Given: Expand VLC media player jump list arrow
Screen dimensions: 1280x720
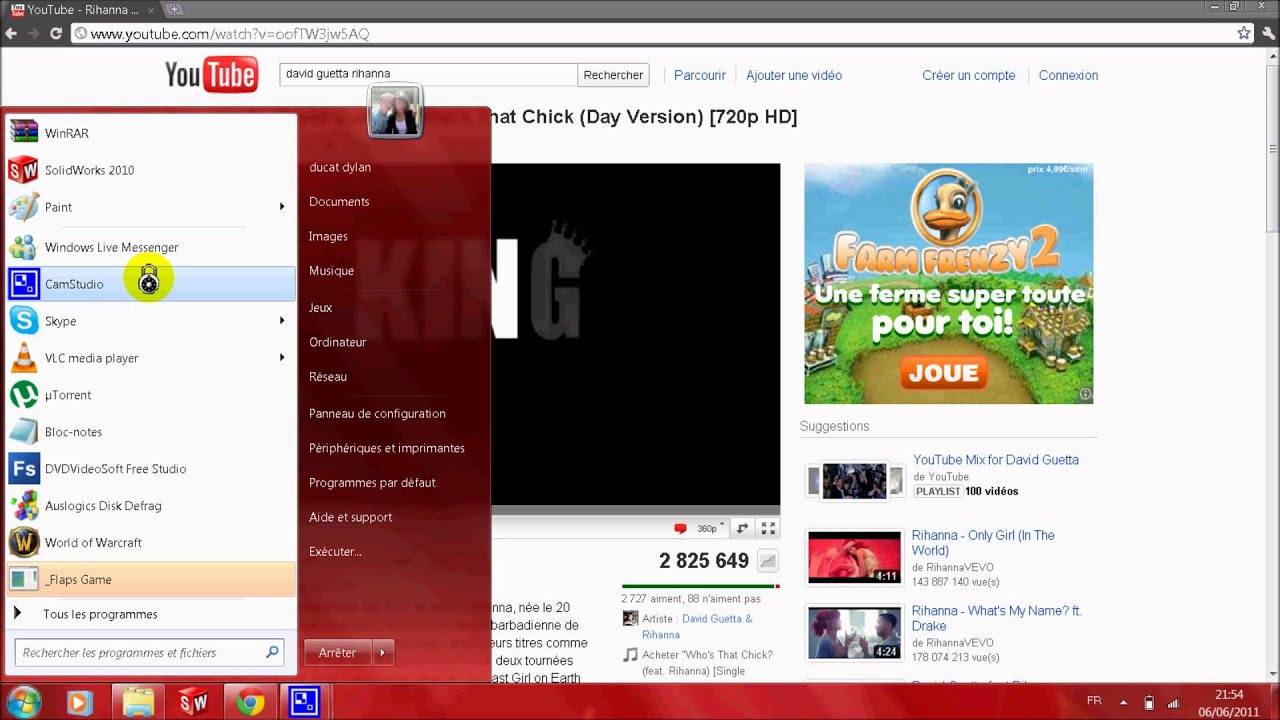Looking at the screenshot, I should click(282, 358).
